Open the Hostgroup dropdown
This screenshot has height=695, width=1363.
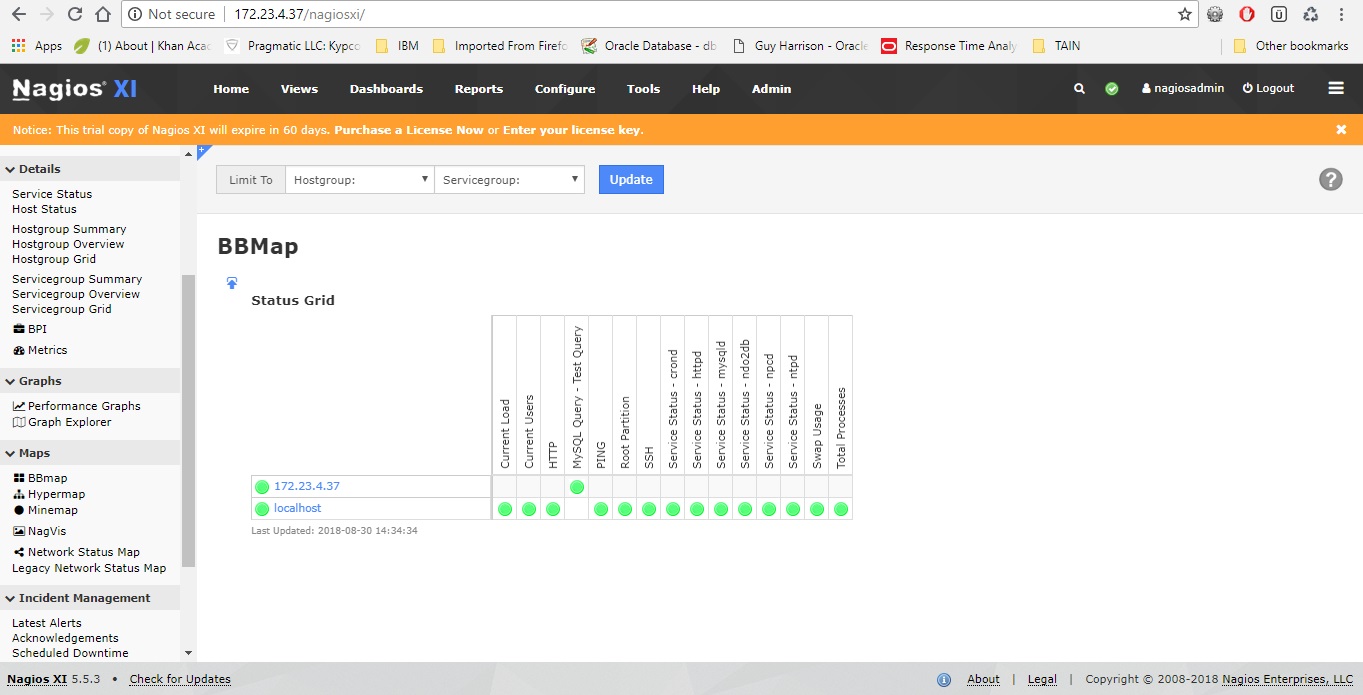(x=359, y=180)
